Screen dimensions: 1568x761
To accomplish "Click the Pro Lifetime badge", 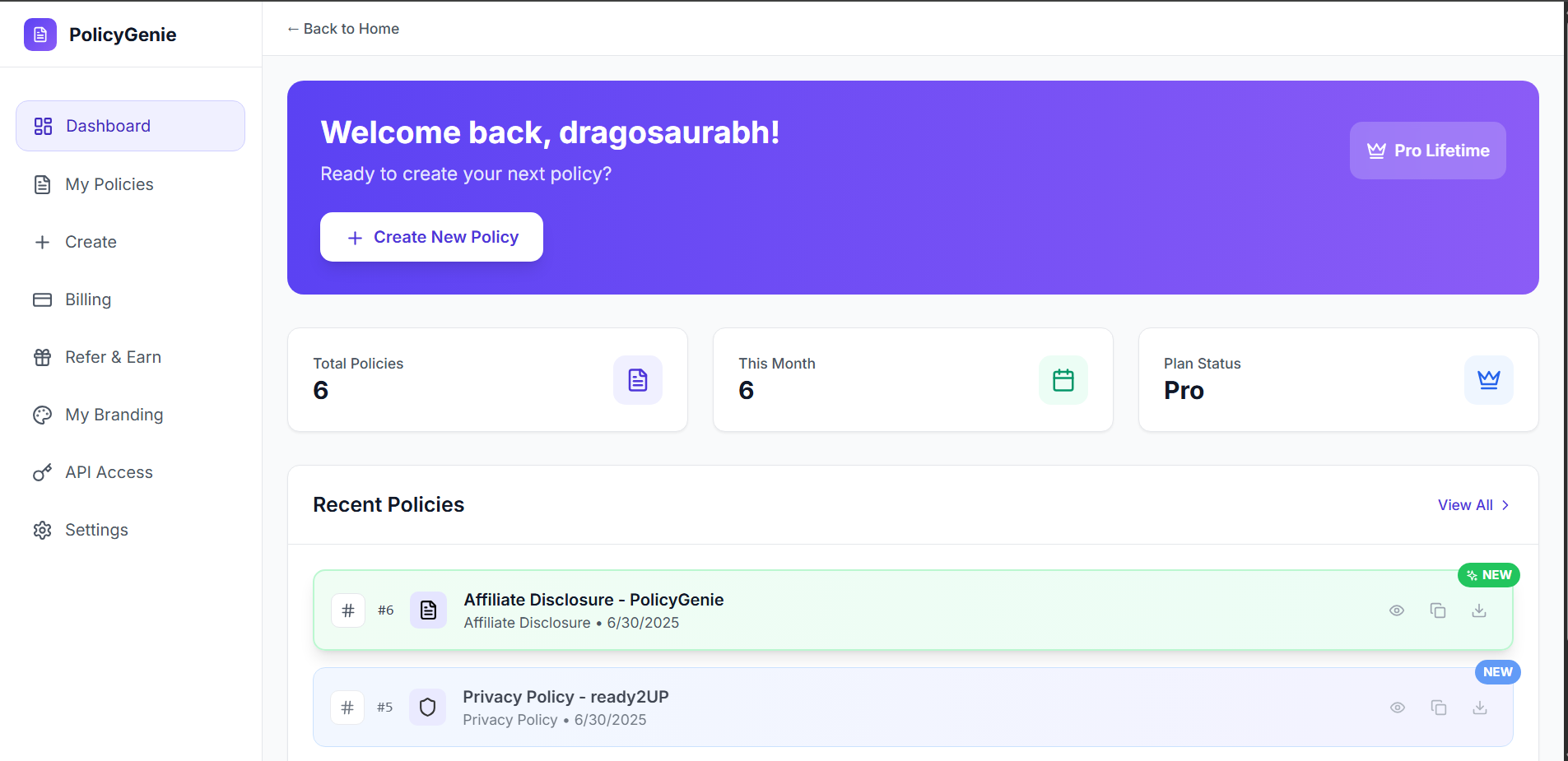I will tap(1428, 151).
